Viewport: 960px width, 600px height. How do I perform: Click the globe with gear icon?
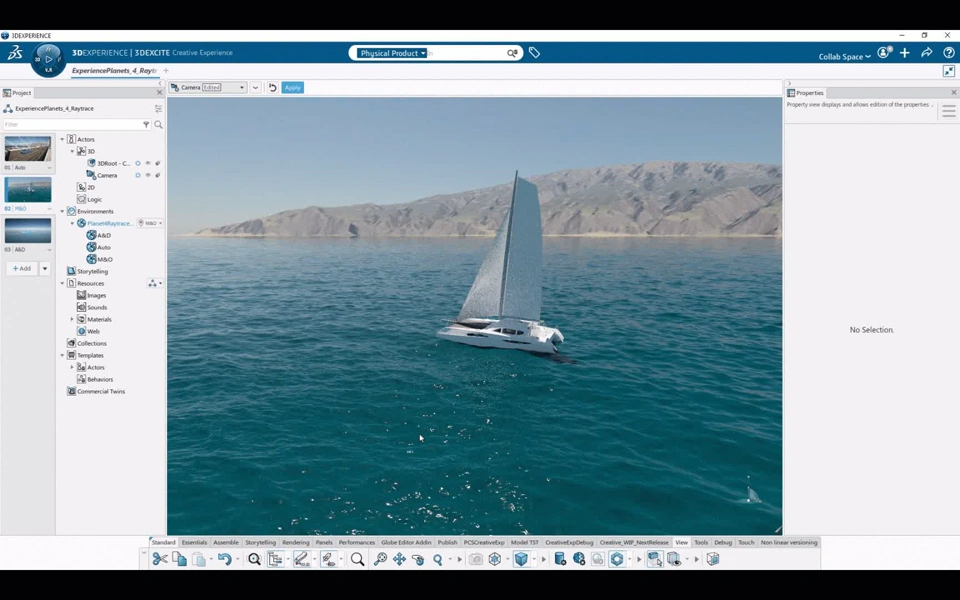[579, 559]
